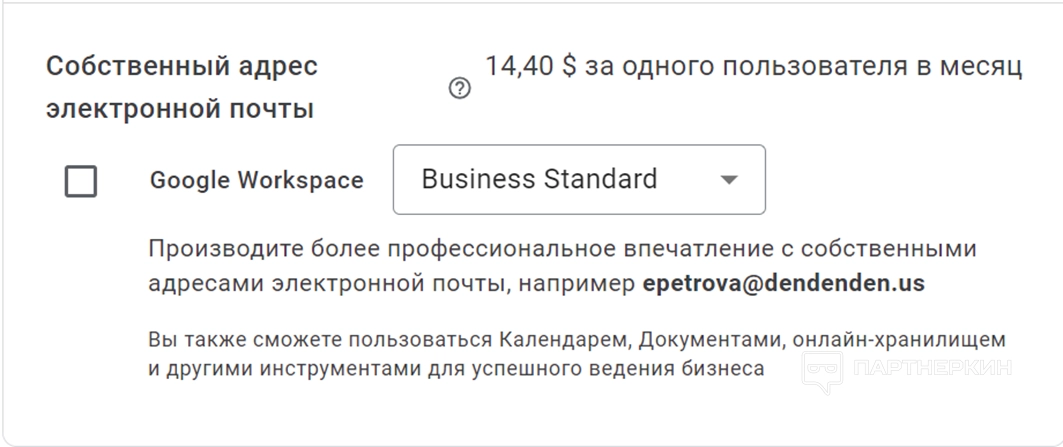Click the ПАРТНЕРКИН watermark text
Viewport: 1063px width, 447px height.
(x=932, y=368)
